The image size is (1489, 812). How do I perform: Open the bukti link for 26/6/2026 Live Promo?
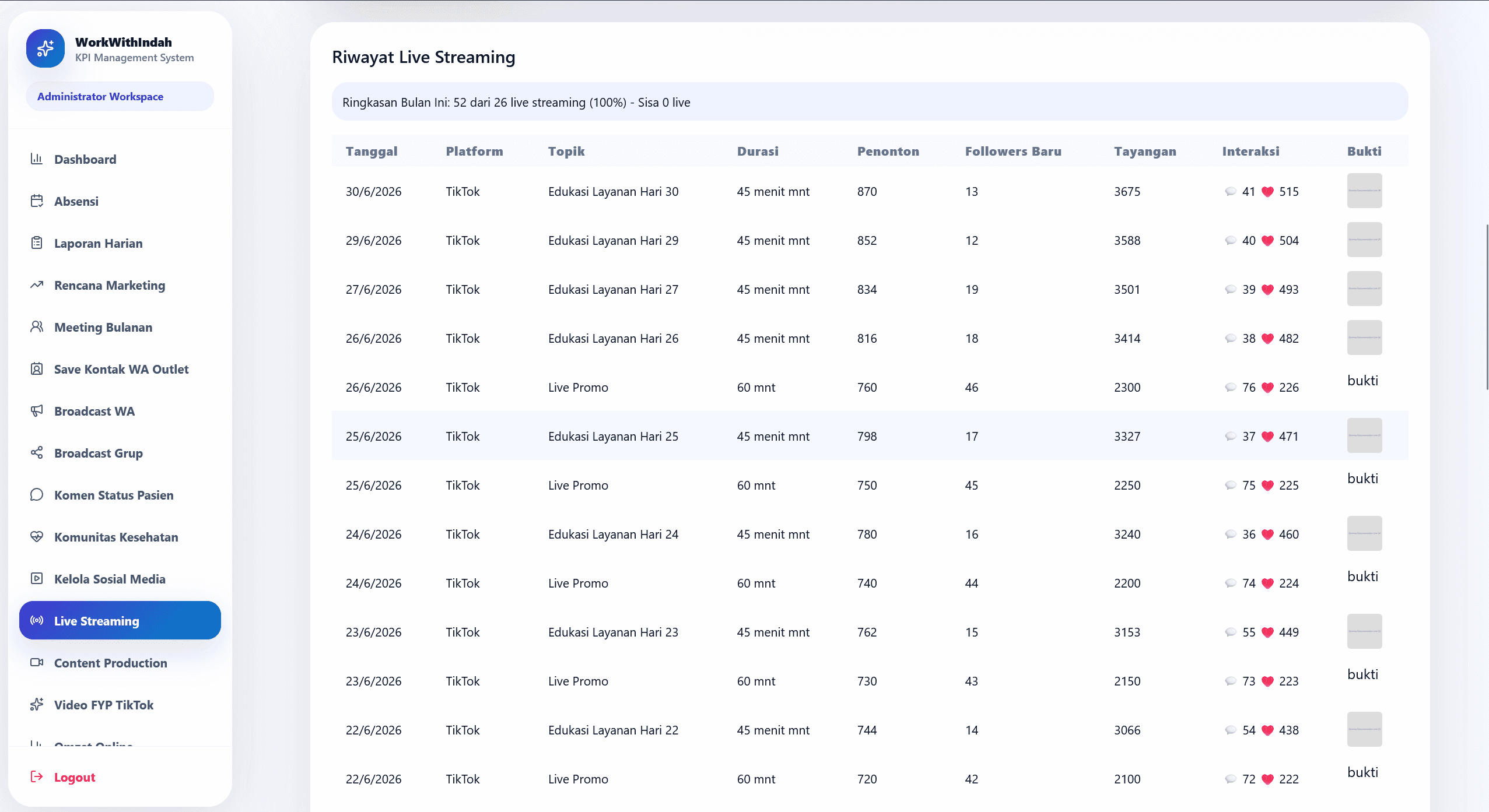(x=1362, y=381)
